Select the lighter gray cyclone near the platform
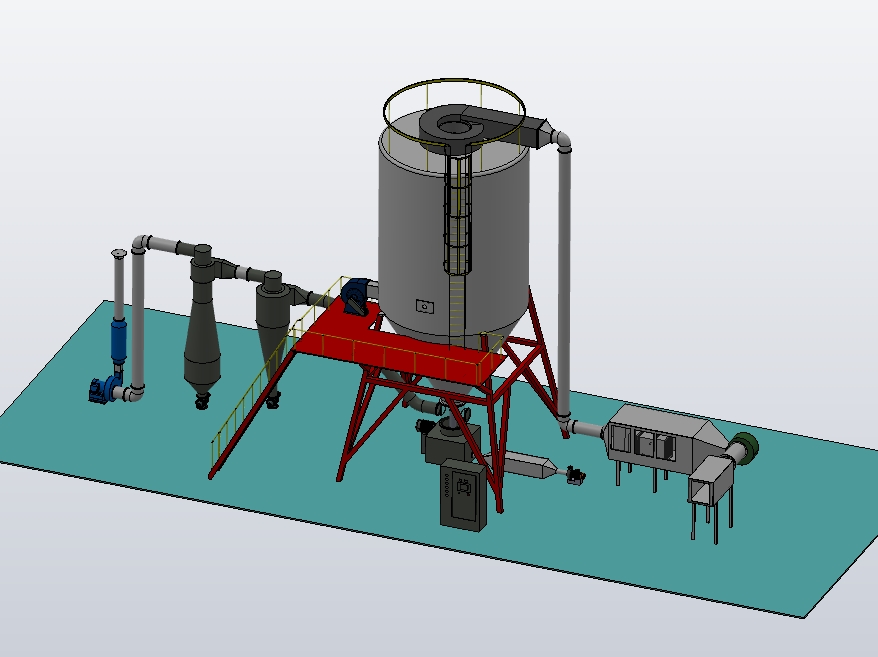Image resolution: width=878 pixels, height=657 pixels. coord(272,330)
